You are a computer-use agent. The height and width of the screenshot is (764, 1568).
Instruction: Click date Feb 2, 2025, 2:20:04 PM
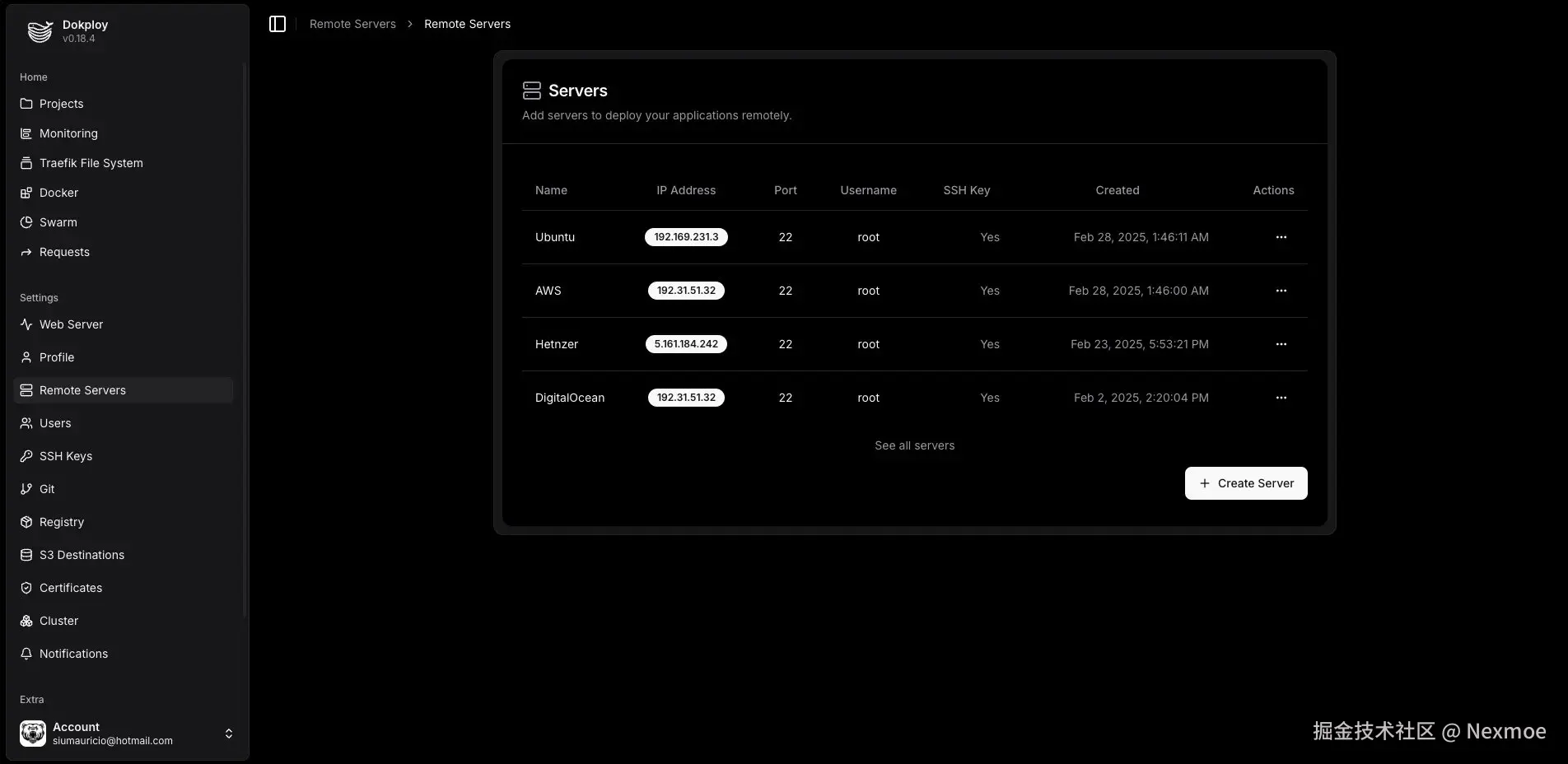point(1141,398)
